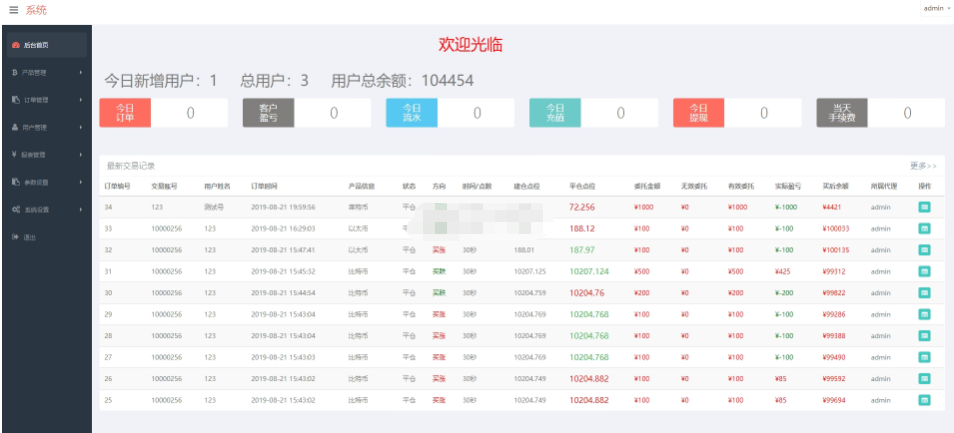954x433 pixels.
Task: Click the 后台首页 dashboard icon
Action: (x=14, y=45)
